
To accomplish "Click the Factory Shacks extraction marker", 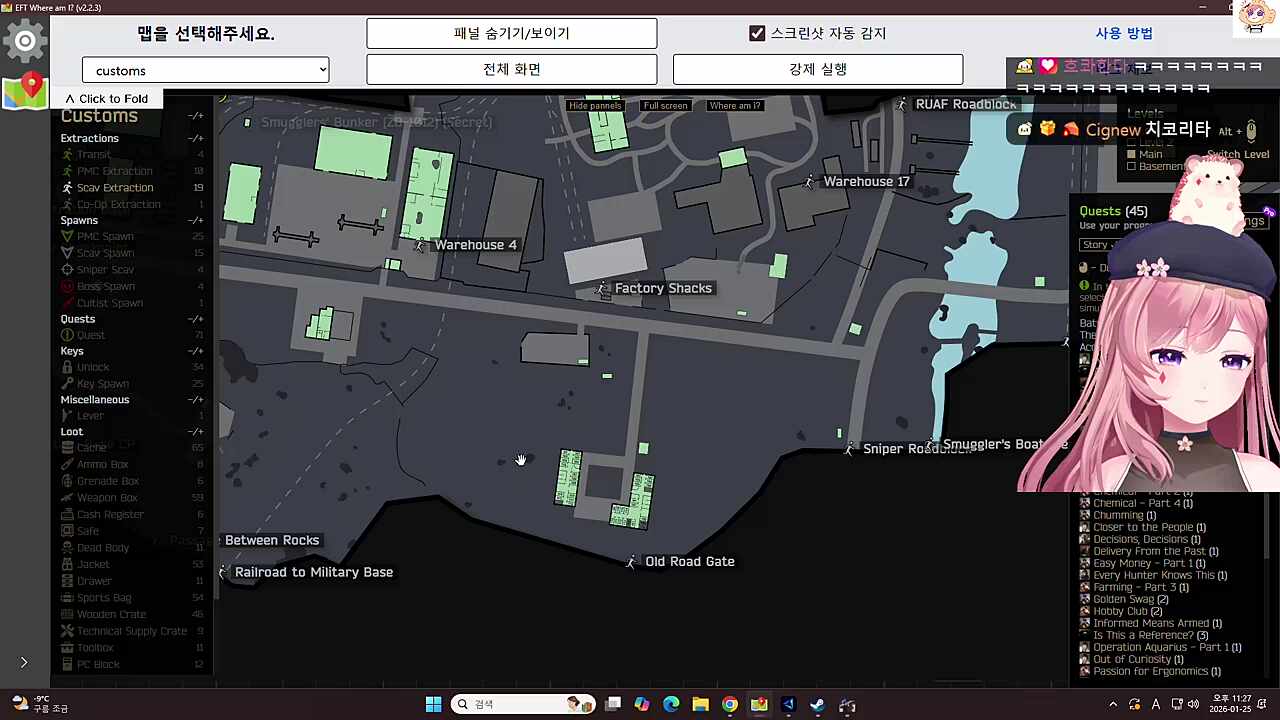I will point(601,289).
